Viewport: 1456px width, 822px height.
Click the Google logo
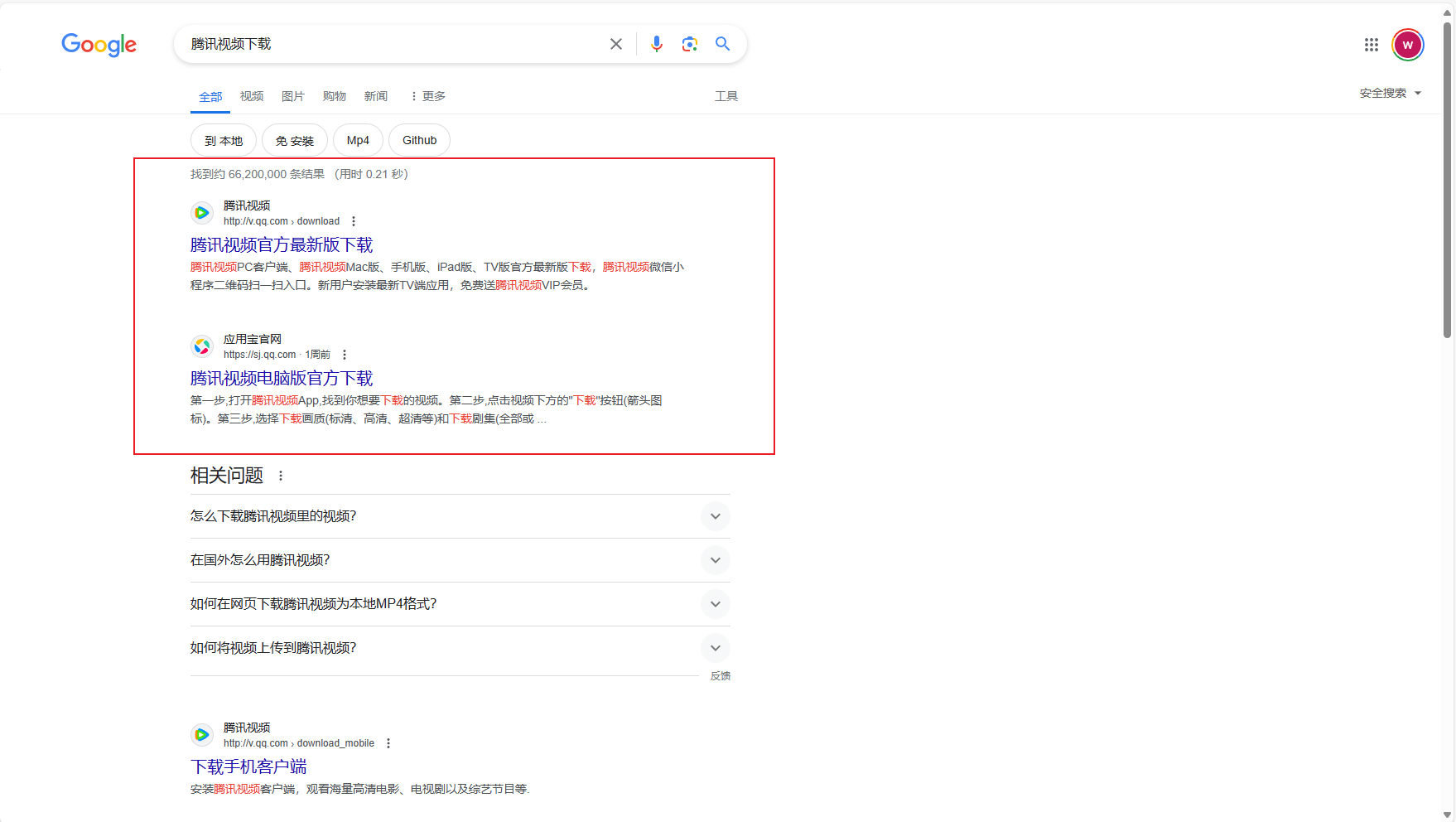tap(99, 45)
